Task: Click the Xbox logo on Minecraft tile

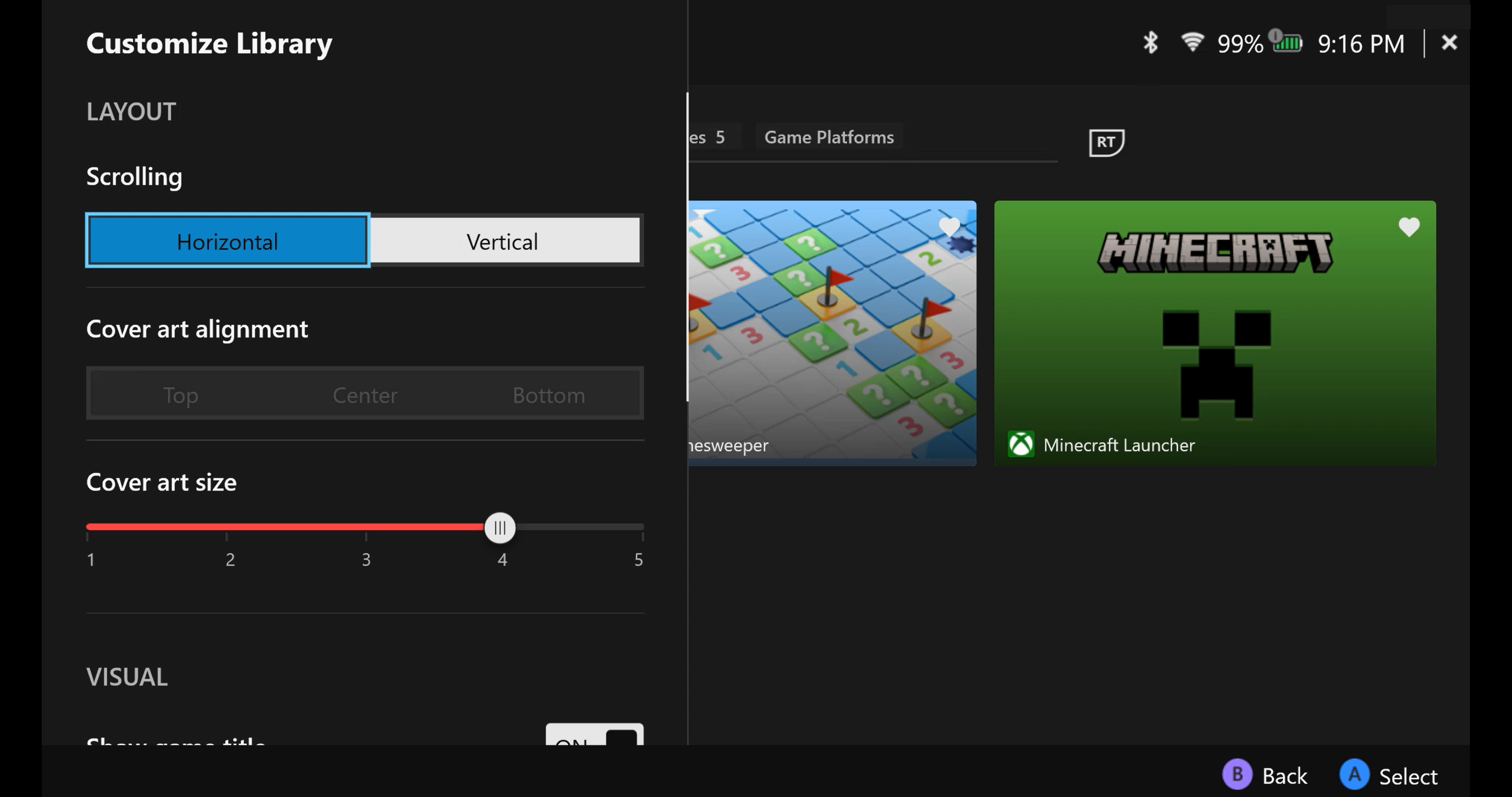Action: point(1021,444)
